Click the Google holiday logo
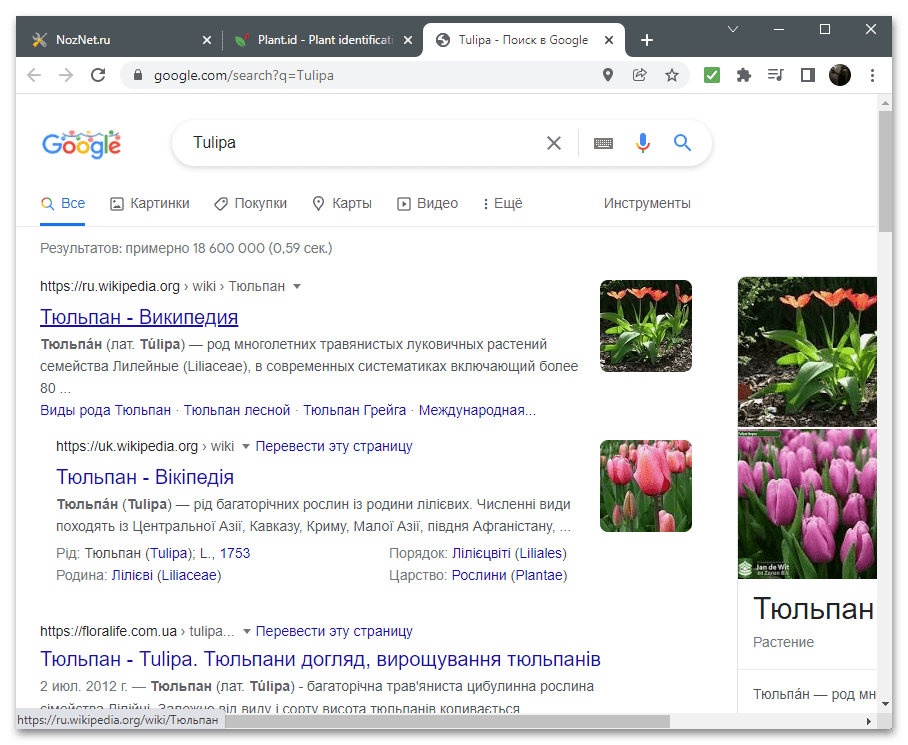908x745 pixels. pyautogui.click(x=82, y=144)
